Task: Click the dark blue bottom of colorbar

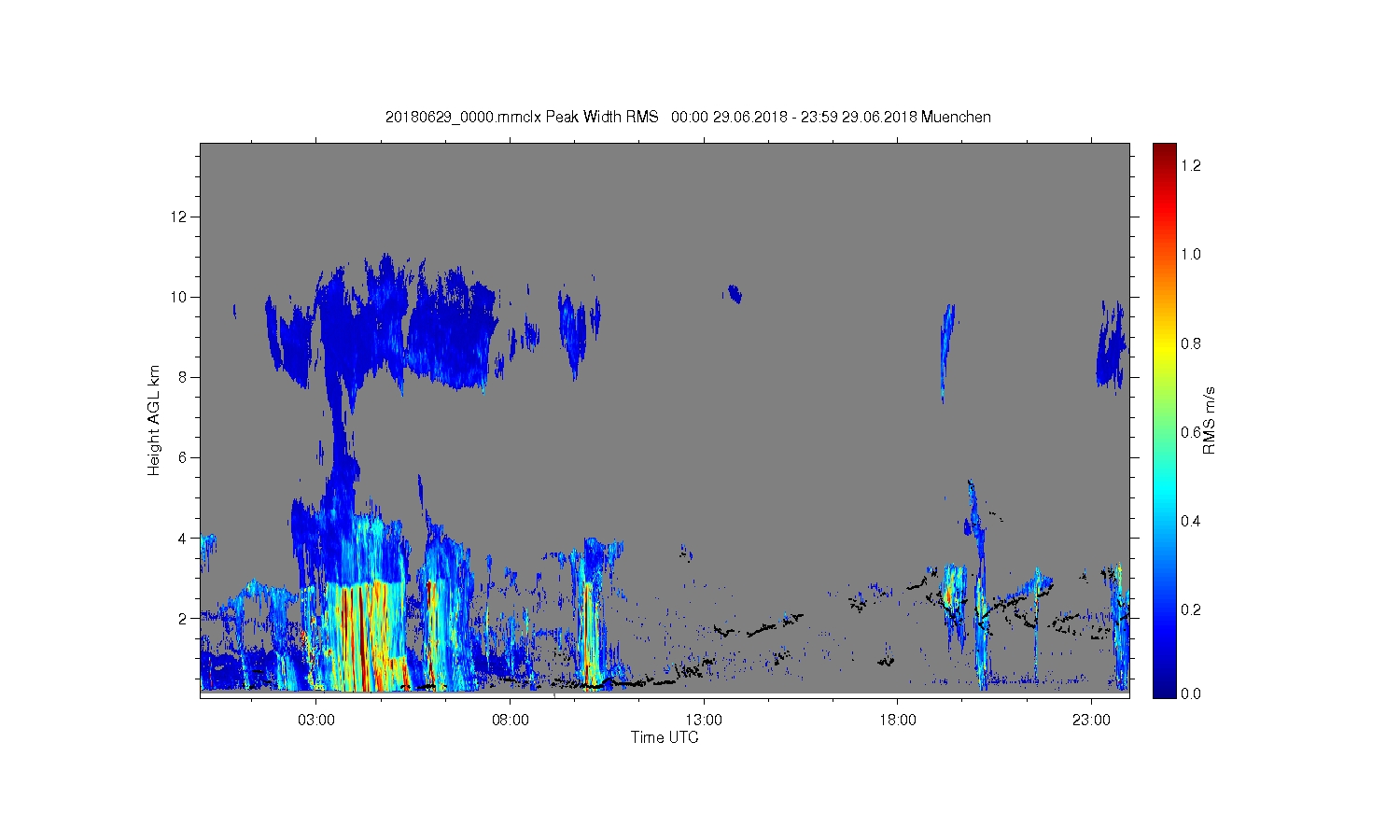Action: [1164, 689]
